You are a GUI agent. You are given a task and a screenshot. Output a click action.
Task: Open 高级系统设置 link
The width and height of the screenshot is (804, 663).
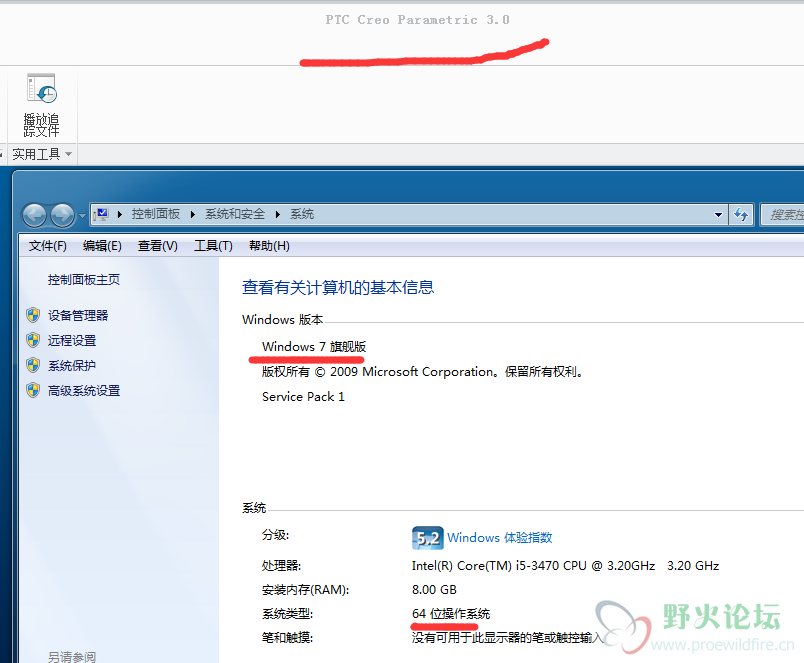[x=84, y=391]
